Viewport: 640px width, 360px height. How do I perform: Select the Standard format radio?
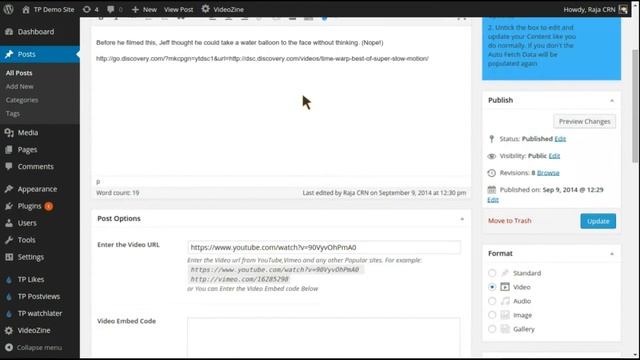pos(492,273)
